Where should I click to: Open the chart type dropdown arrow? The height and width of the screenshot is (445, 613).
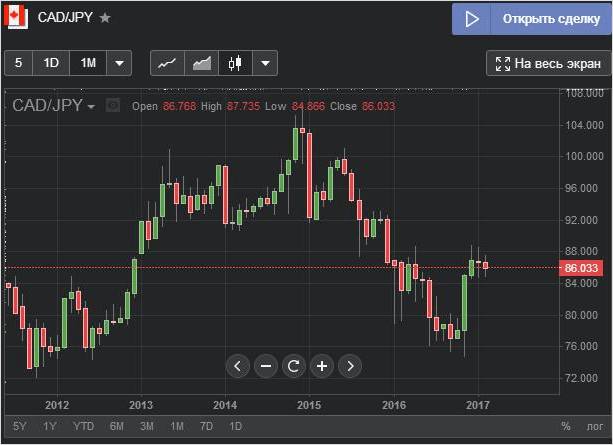tap(264, 63)
